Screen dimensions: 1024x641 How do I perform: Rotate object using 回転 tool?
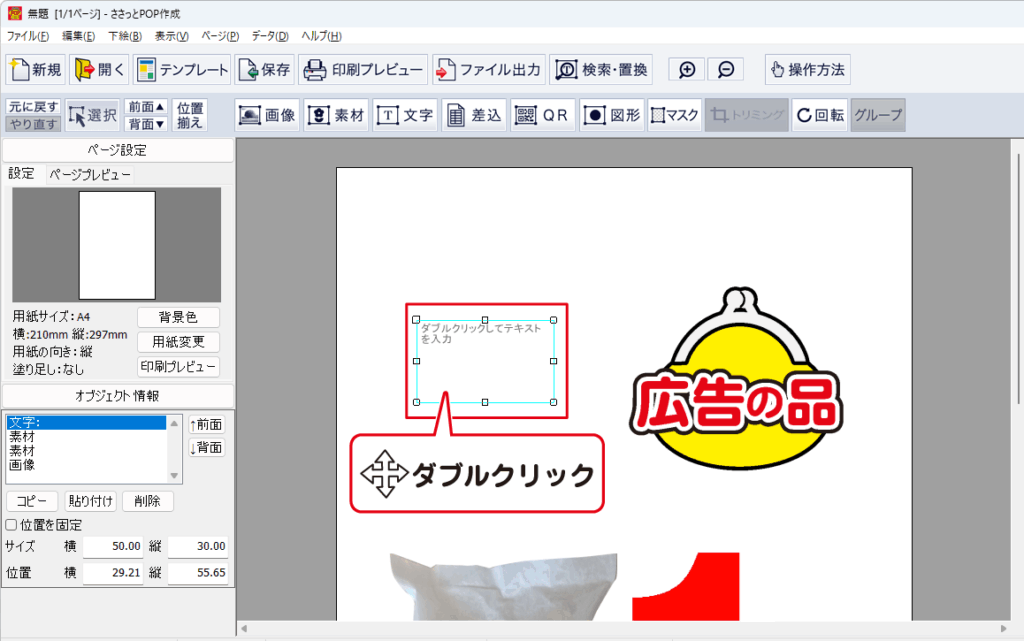pos(819,115)
